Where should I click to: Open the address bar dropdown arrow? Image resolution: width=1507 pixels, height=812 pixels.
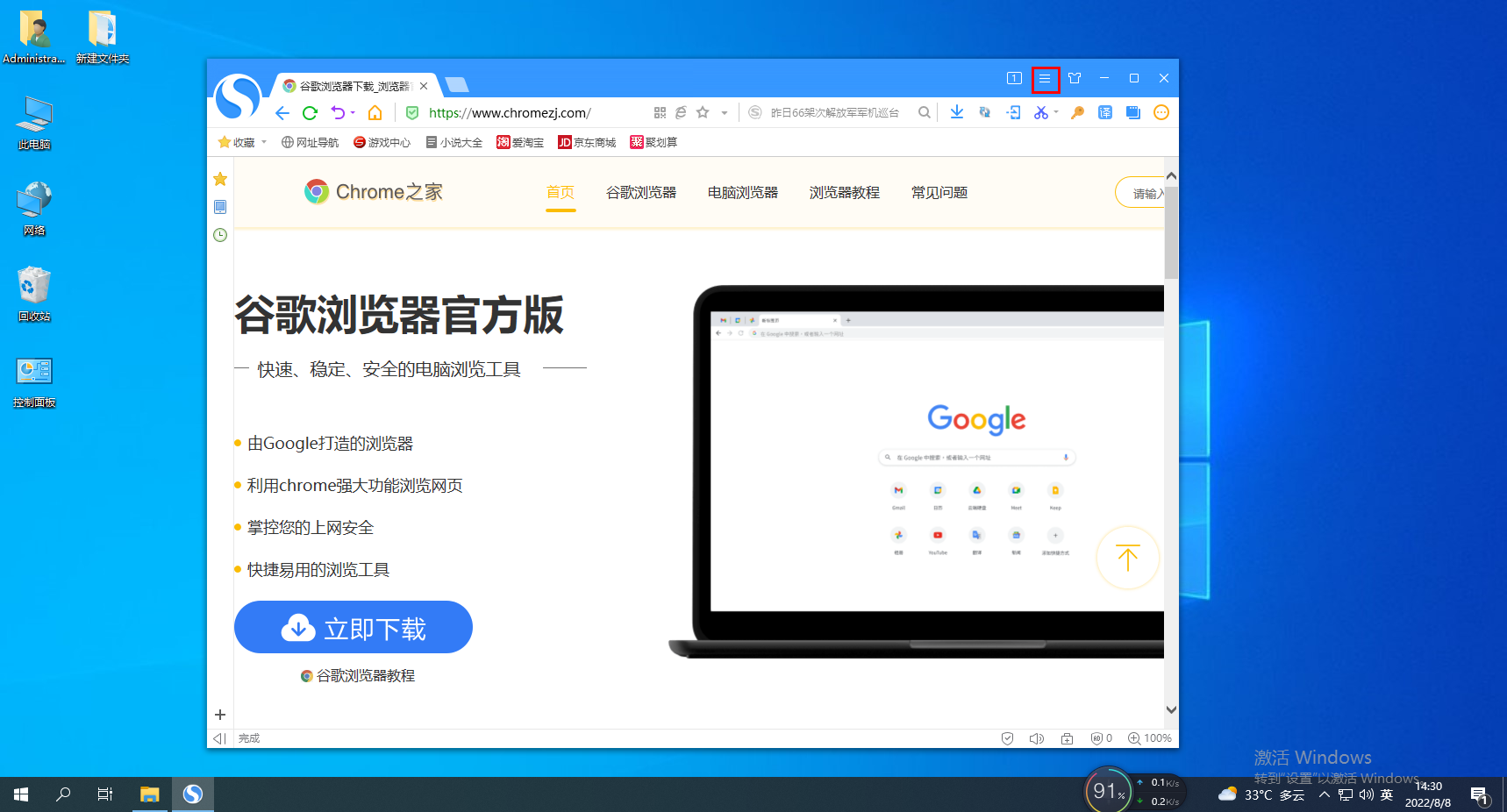(x=725, y=112)
